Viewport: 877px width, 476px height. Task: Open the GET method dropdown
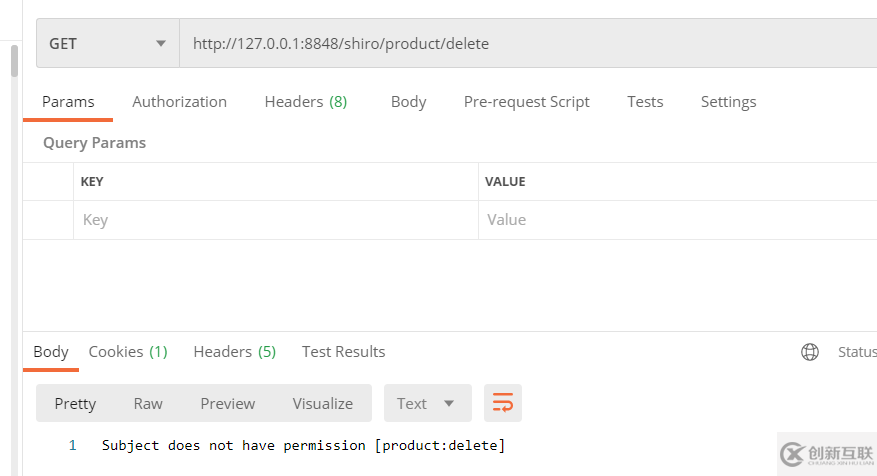click(108, 44)
